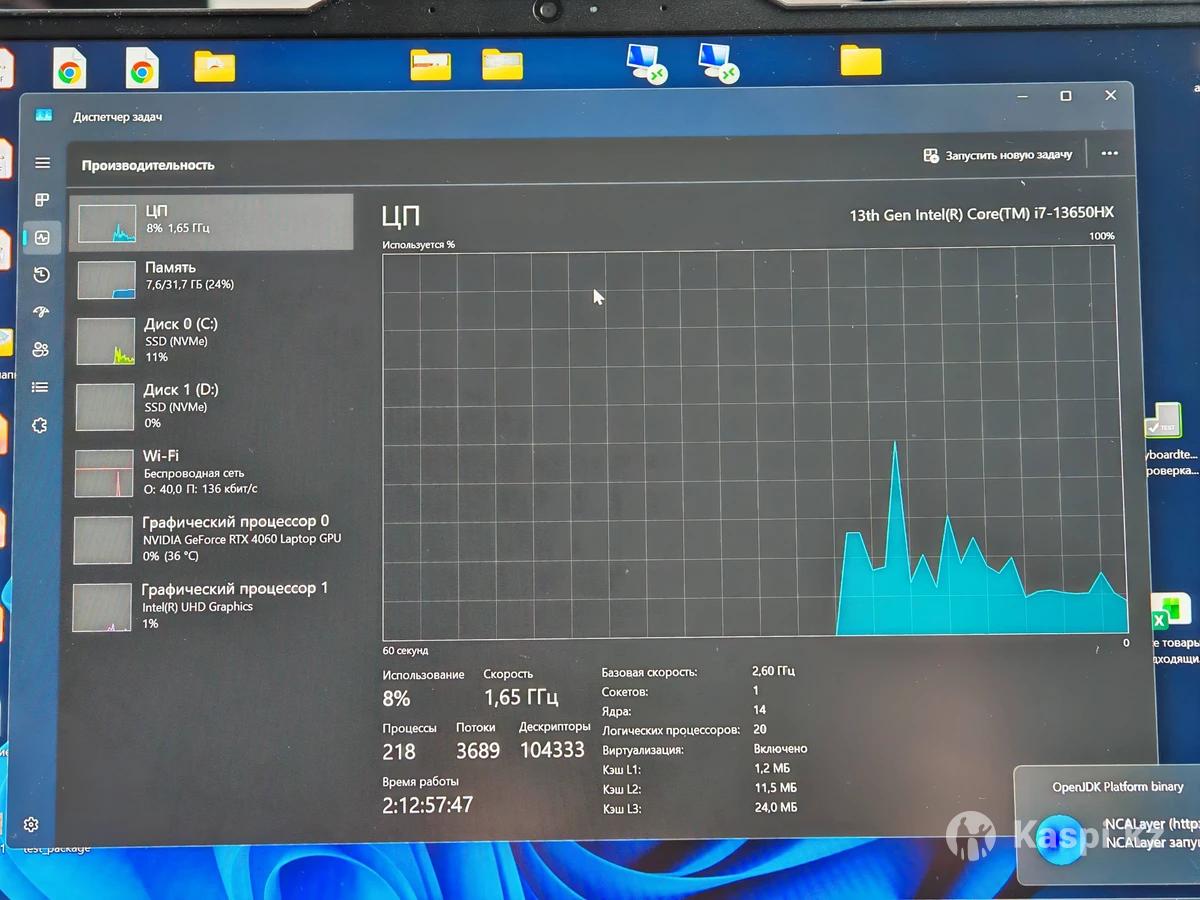Image resolution: width=1200 pixels, height=900 pixels.
Task: Select Графический процессор 0 NVIDIA item
Action: (x=211, y=539)
